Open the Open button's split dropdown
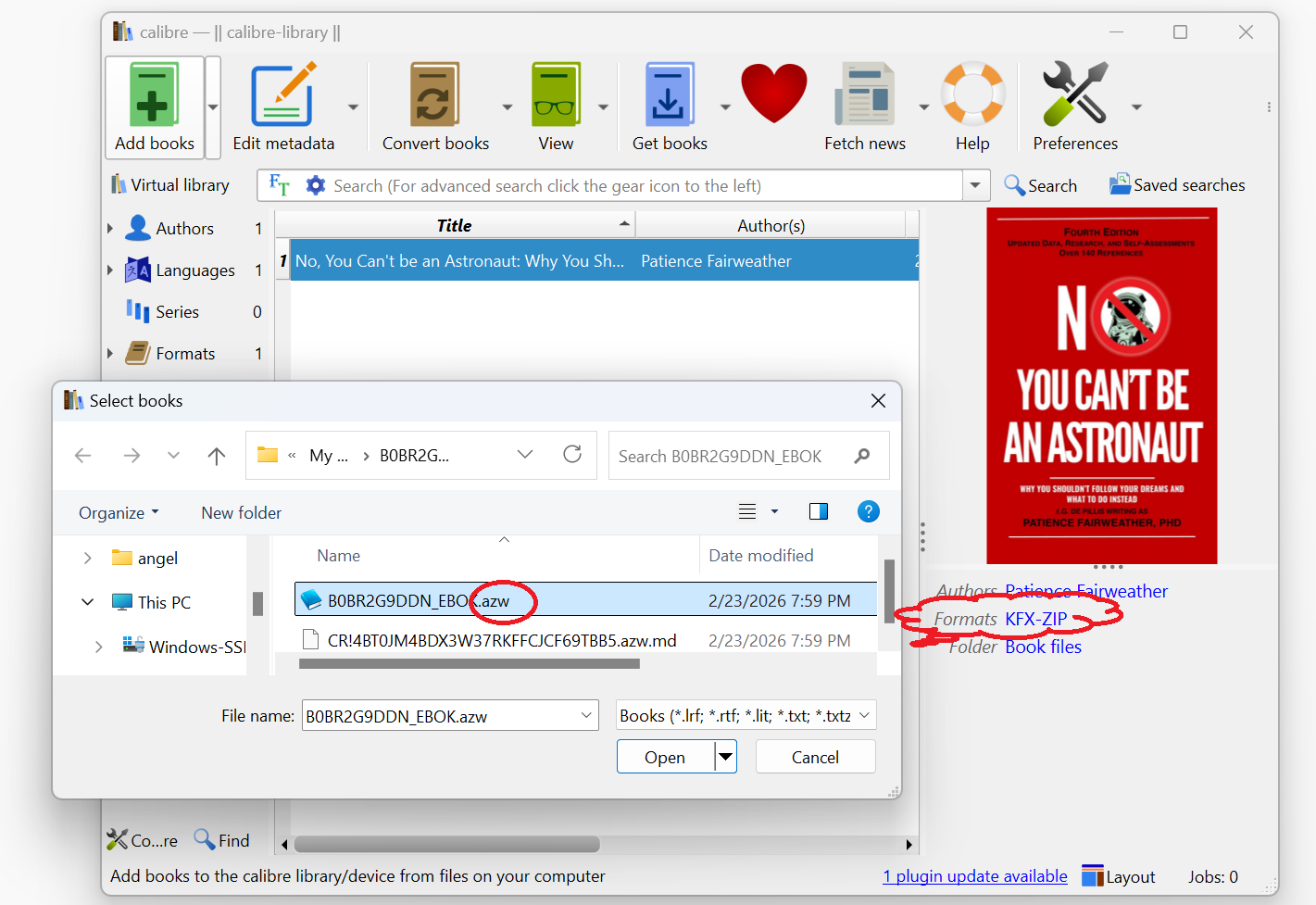Viewport: 1316px width, 905px height. [x=724, y=756]
